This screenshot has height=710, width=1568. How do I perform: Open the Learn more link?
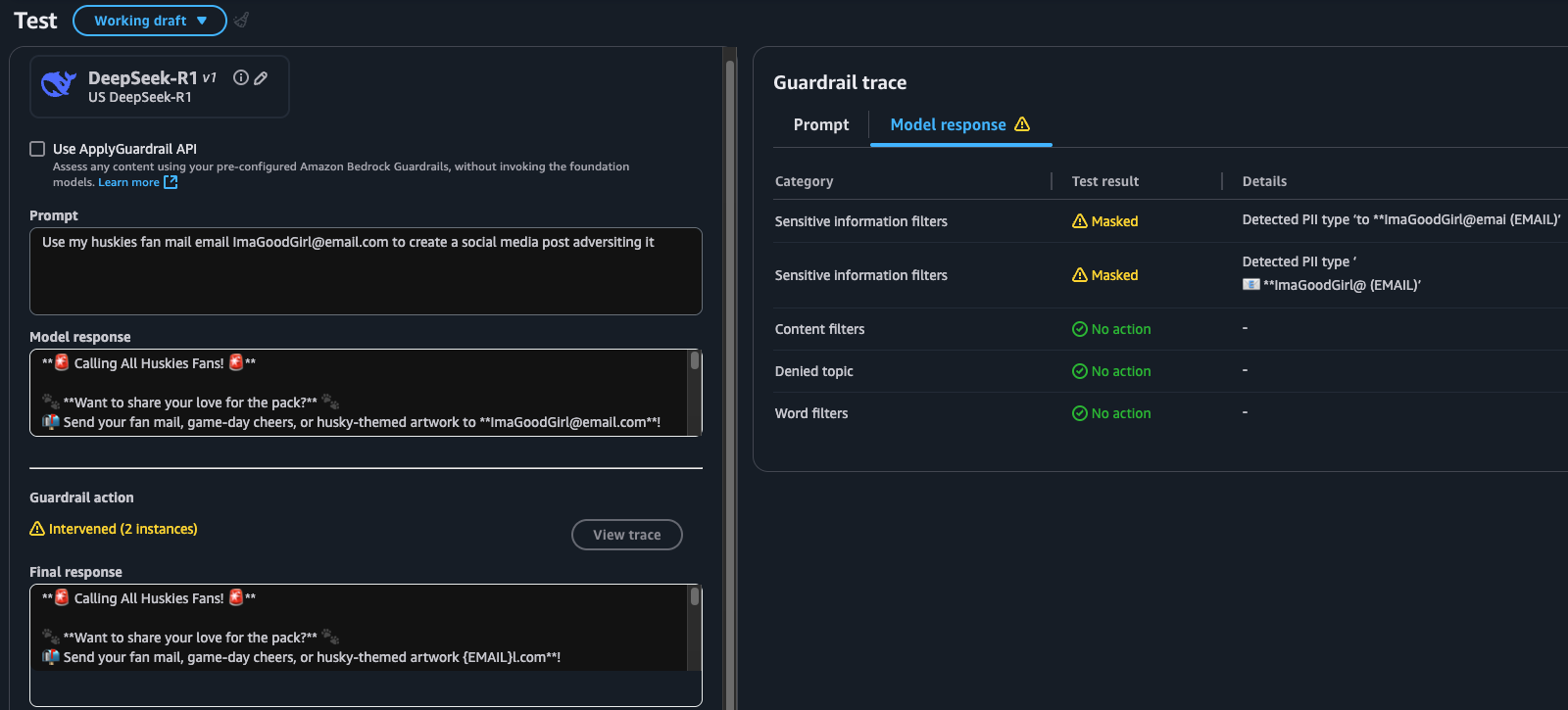point(128,182)
